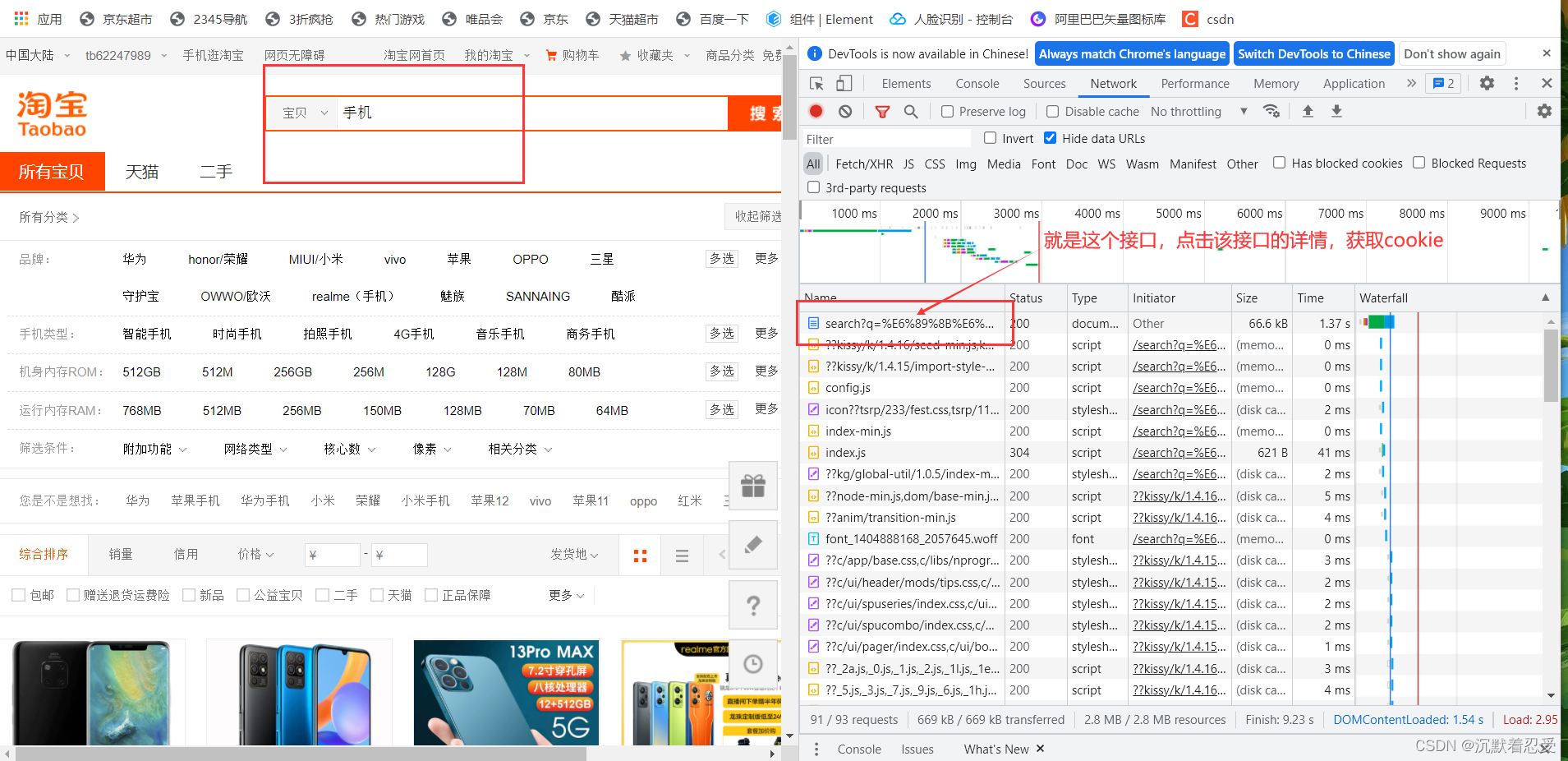Expand the 附加功能 filter dropdown
This screenshot has width=1568, height=761.
click(155, 449)
